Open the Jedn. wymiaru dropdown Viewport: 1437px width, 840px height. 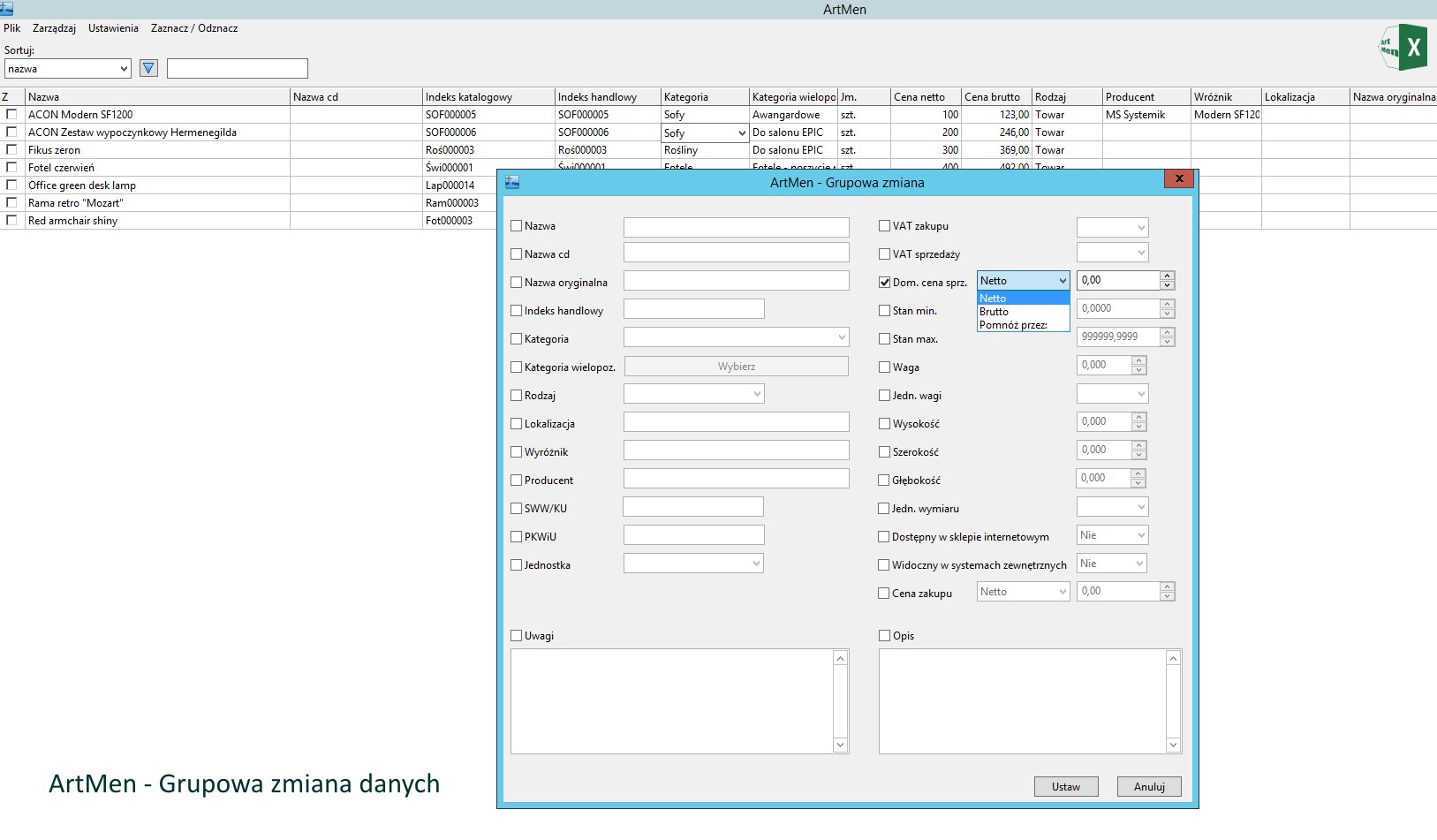click(x=1112, y=507)
